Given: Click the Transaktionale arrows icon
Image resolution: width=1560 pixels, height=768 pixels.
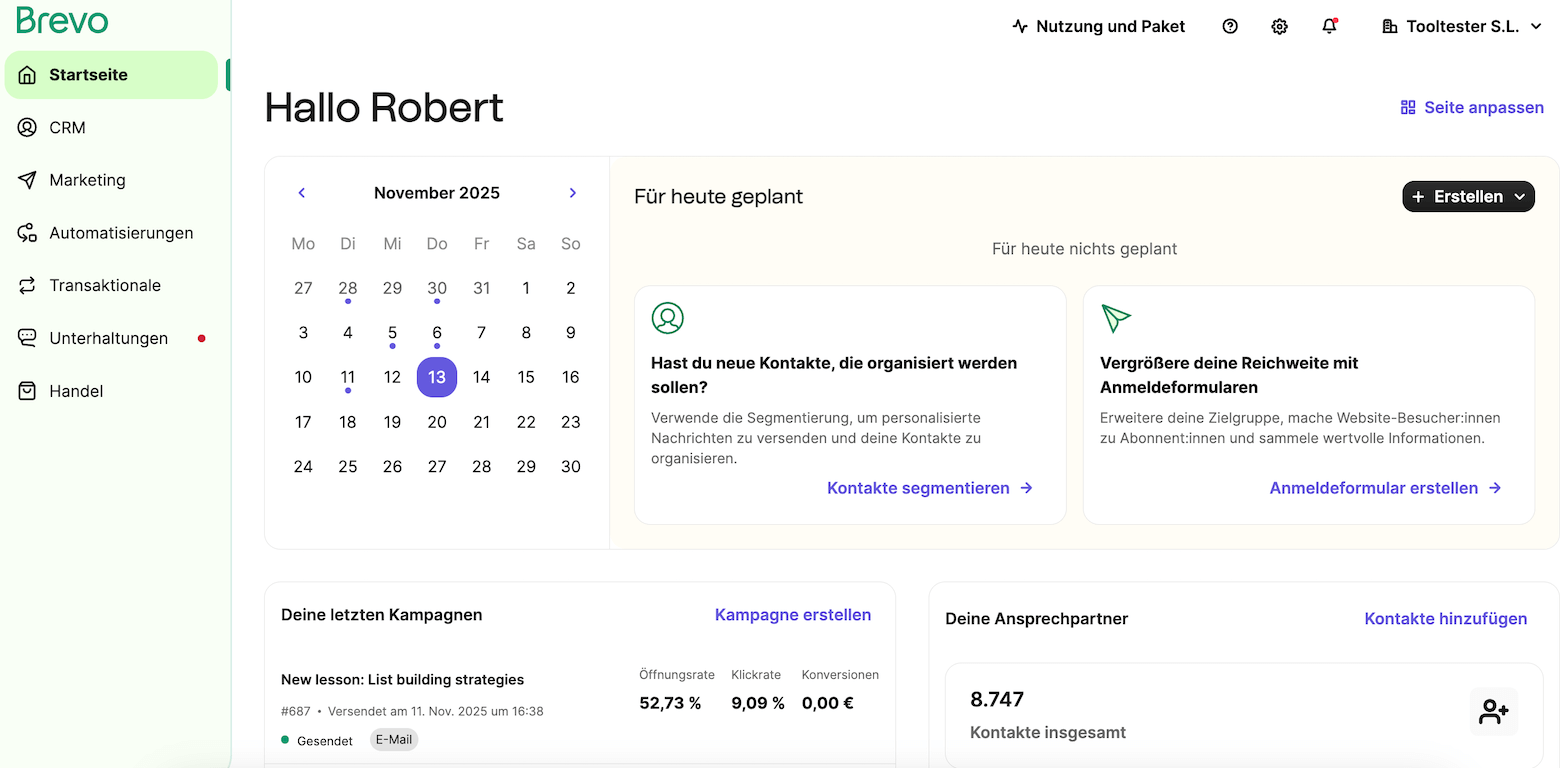Looking at the screenshot, I should pos(25,285).
